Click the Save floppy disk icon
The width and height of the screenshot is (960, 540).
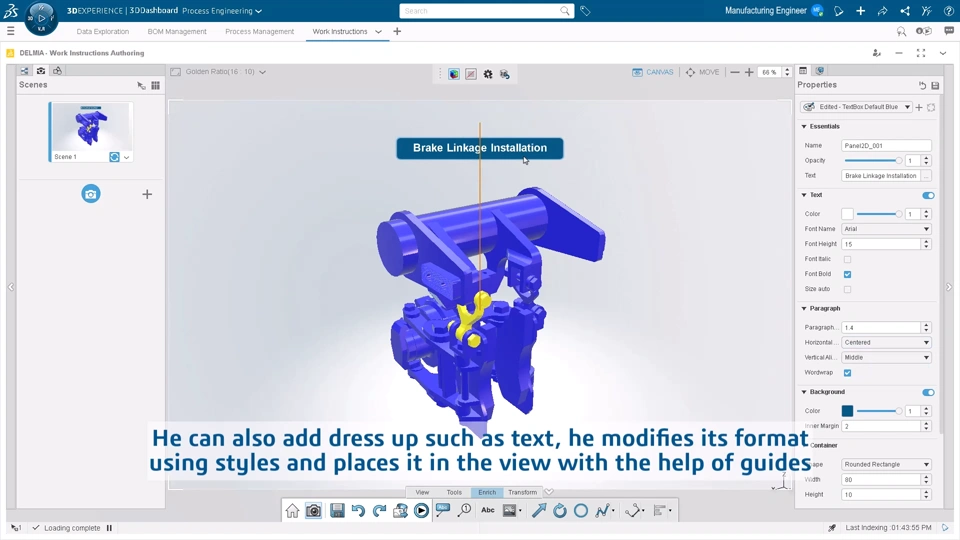tap(337, 511)
